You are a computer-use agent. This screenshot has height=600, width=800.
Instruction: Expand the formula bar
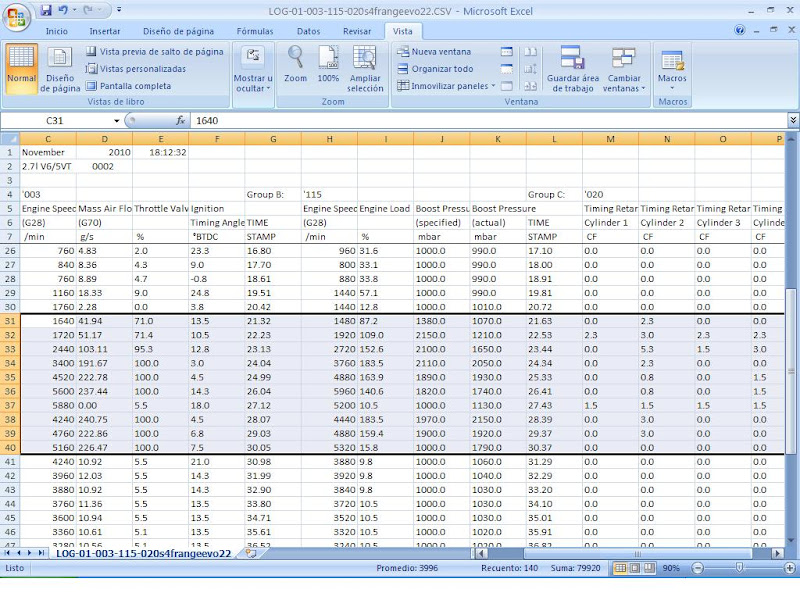793,120
